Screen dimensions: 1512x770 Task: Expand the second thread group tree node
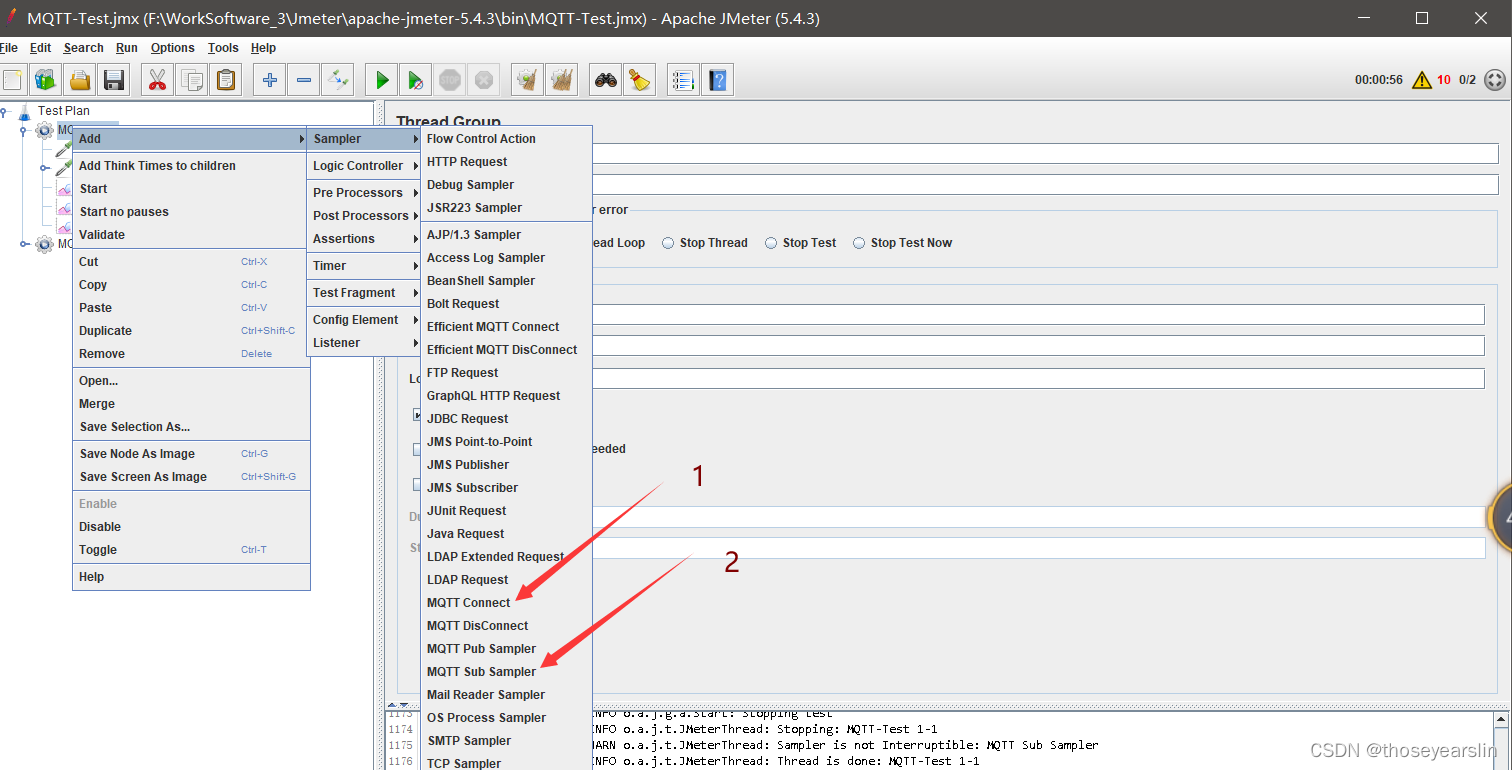(24, 244)
